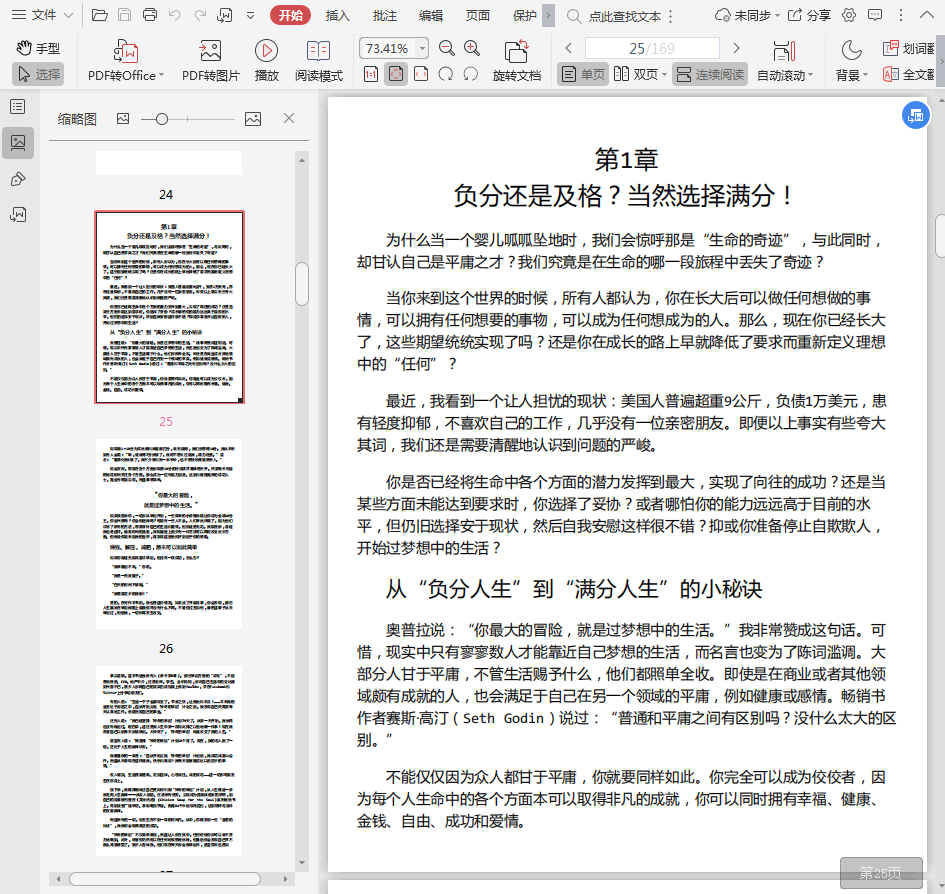This screenshot has width=945, height=894.
Task: Open the 73.41% zoom level dropdown
Action: point(423,48)
